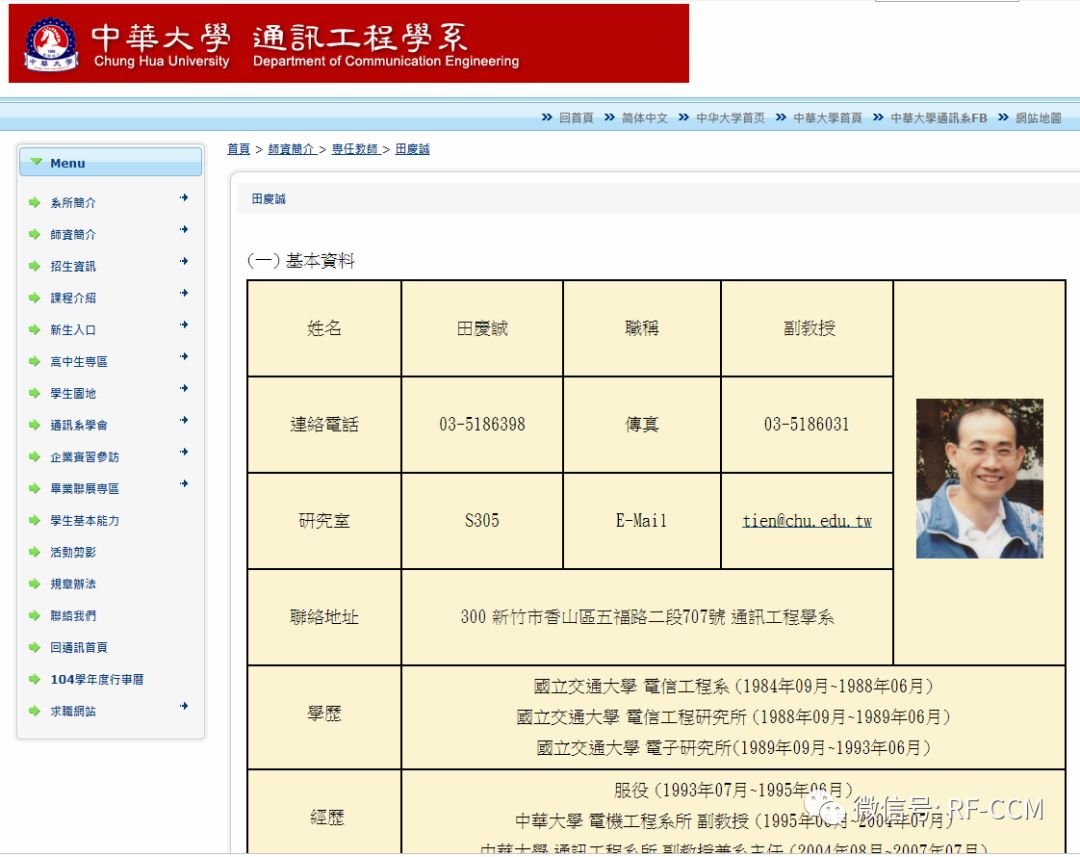Open 畢業聯展專區 sidebar link

(85, 488)
